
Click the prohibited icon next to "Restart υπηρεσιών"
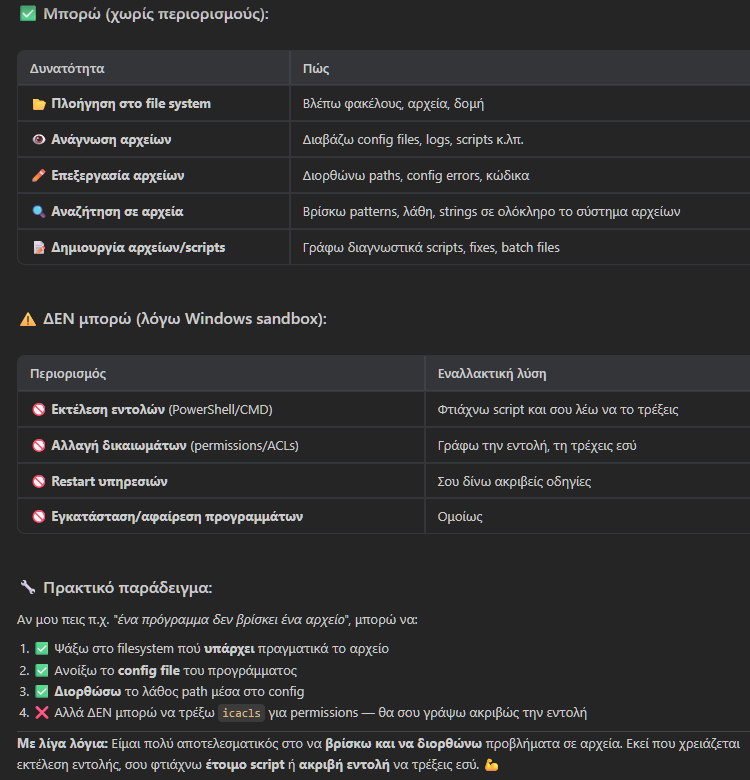39,482
